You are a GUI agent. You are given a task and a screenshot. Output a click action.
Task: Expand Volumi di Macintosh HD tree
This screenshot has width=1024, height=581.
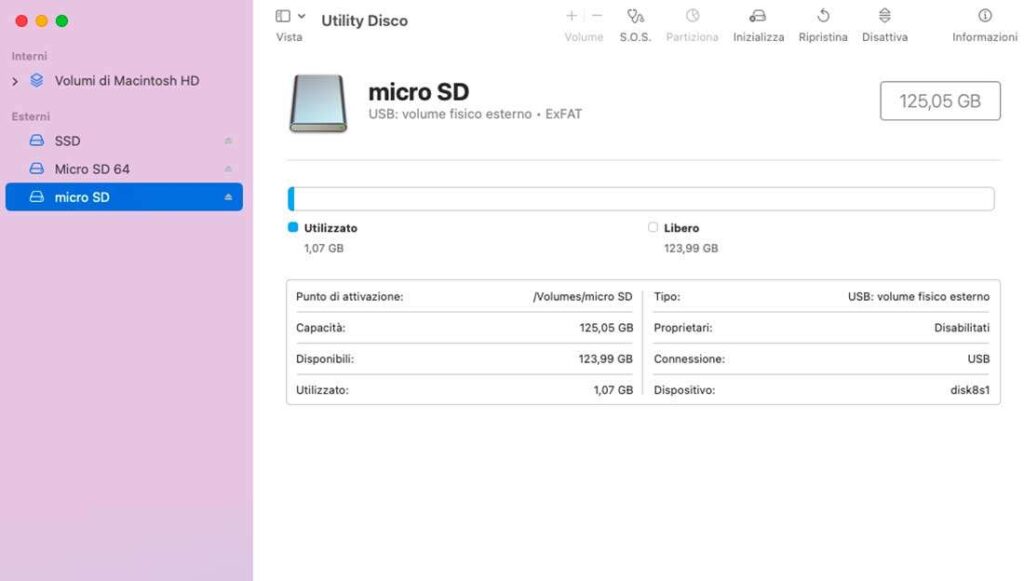tap(15, 82)
